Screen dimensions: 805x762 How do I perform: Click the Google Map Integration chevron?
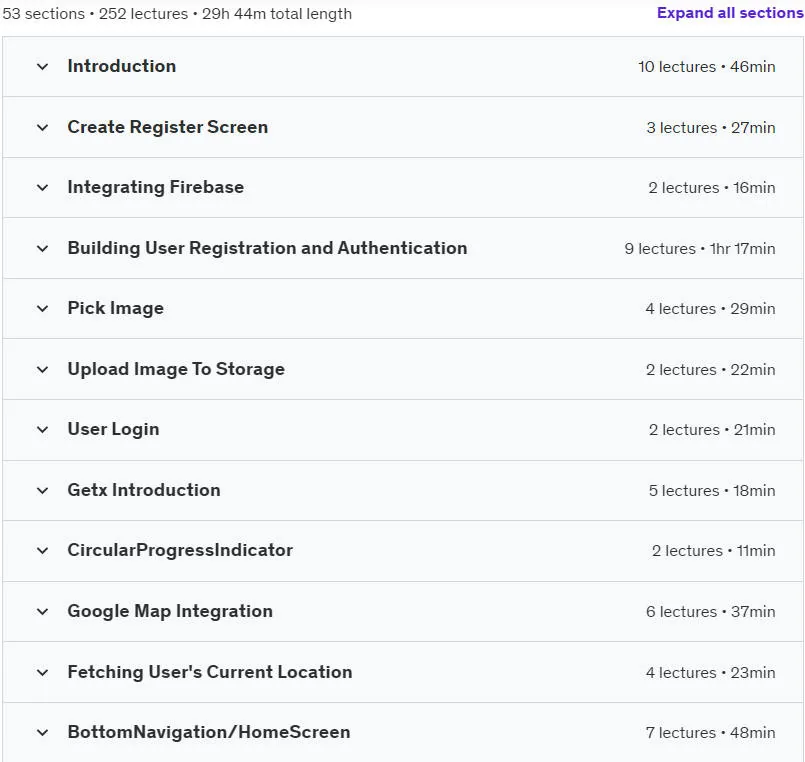43,612
